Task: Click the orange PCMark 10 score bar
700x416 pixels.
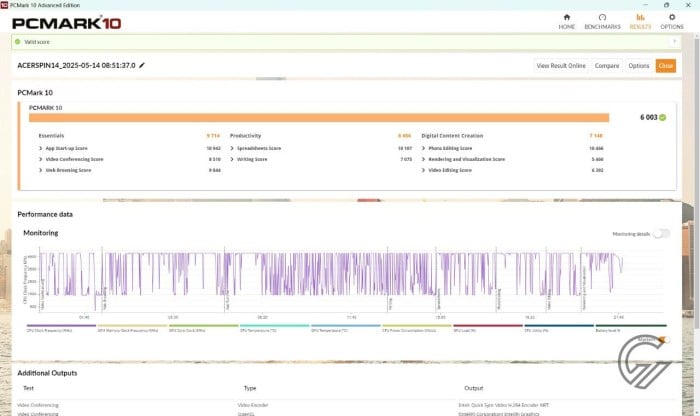Action: [x=319, y=117]
